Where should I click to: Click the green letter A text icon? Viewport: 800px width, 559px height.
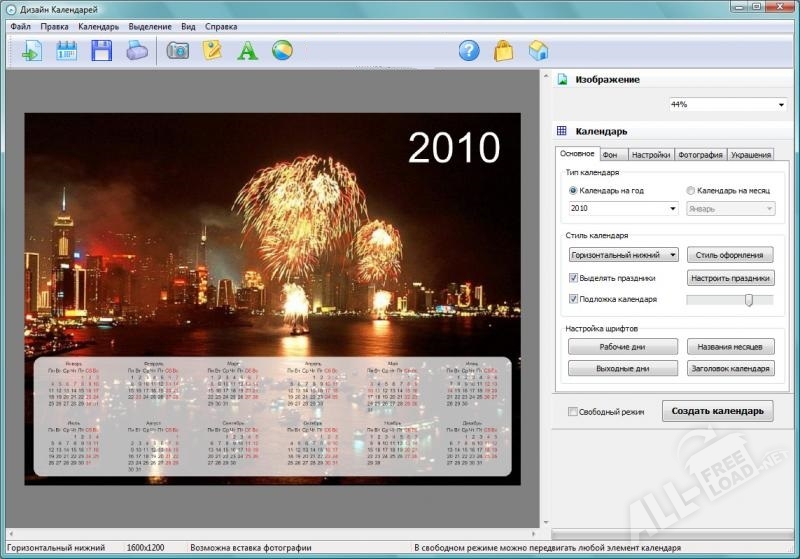pyautogui.click(x=247, y=51)
